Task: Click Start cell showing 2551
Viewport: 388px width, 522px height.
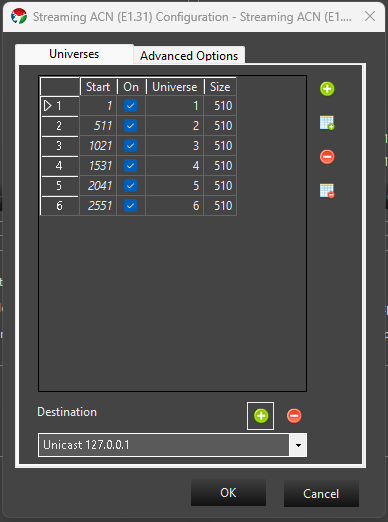Action: tap(98, 206)
